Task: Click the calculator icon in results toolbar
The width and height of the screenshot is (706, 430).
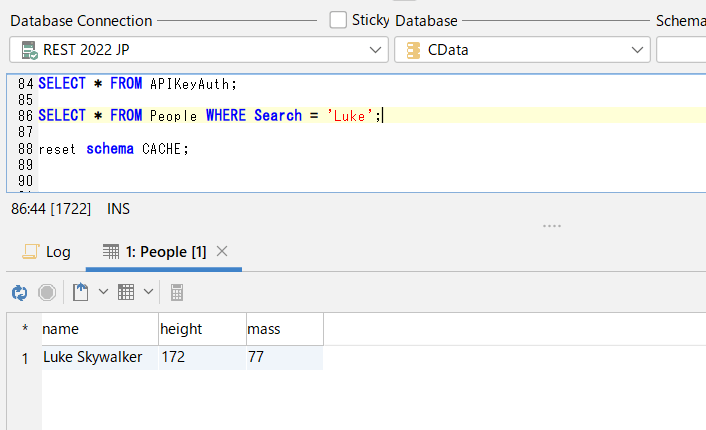Action: click(x=177, y=293)
